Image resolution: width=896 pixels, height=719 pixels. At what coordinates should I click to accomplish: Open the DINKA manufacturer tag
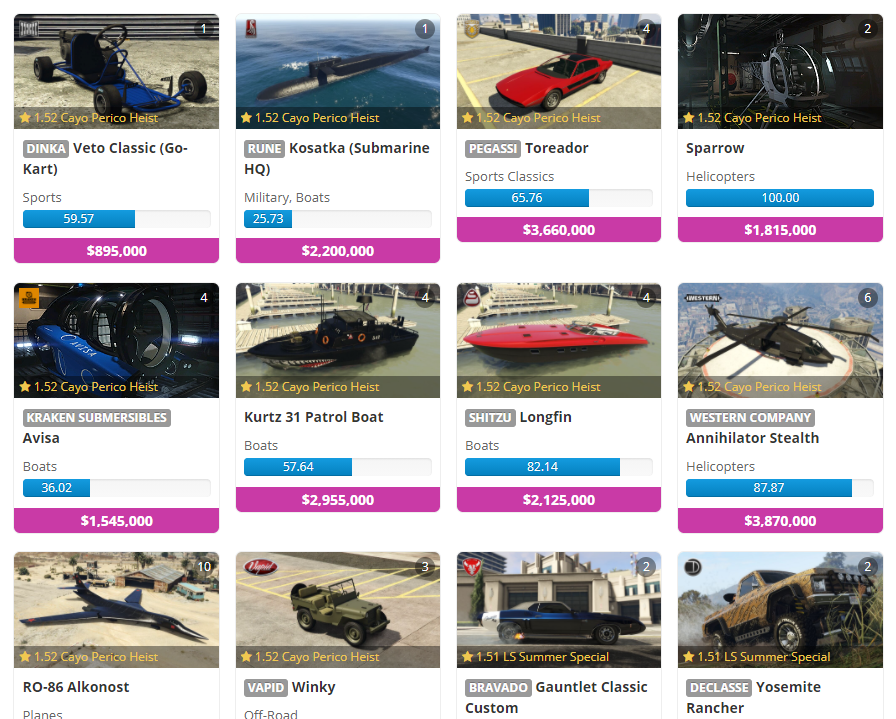pyautogui.click(x=46, y=149)
